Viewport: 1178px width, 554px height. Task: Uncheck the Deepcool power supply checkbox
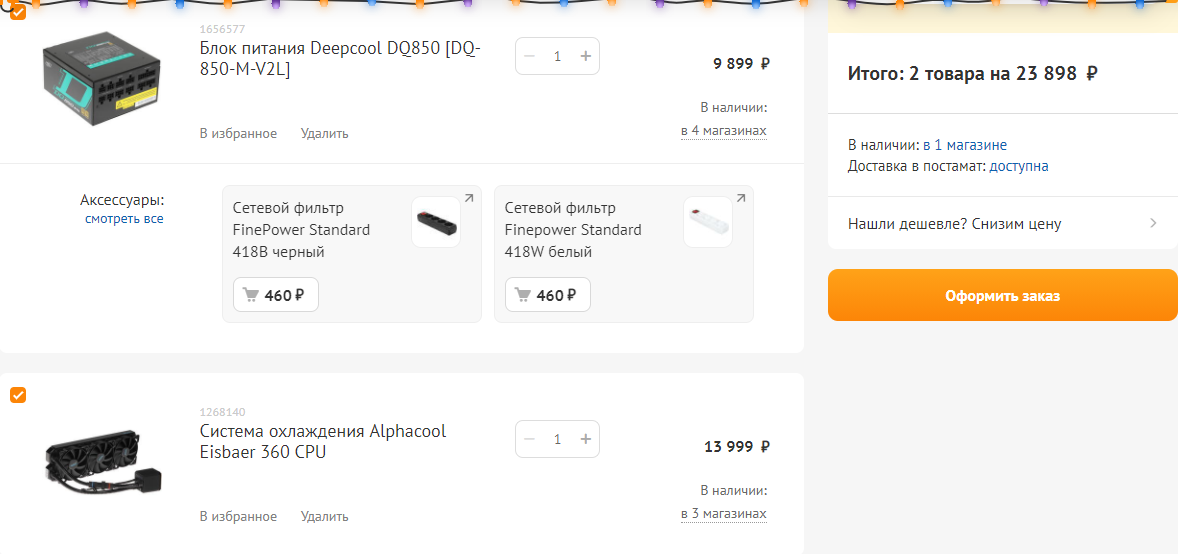point(18,12)
